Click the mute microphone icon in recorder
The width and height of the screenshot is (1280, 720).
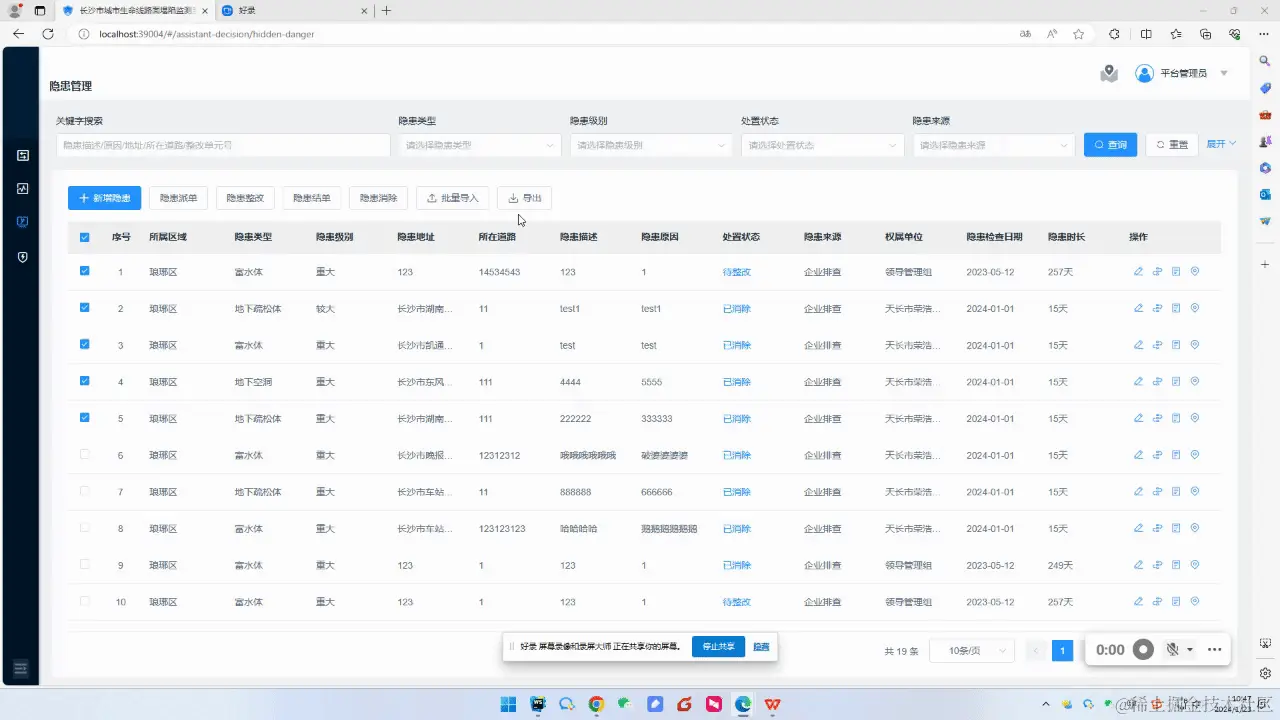point(1173,649)
